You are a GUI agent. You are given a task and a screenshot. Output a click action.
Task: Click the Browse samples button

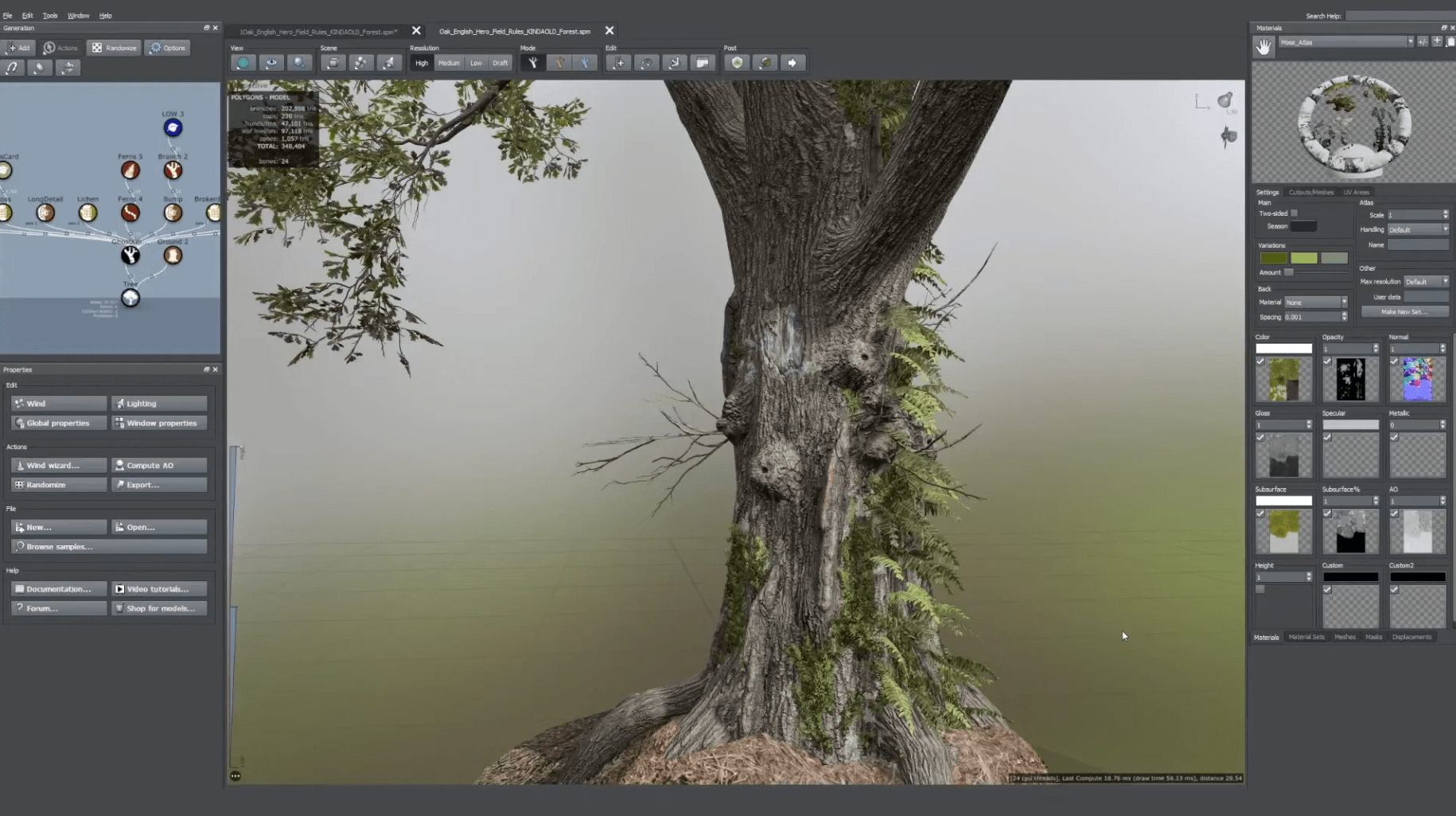[x=109, y=547]
